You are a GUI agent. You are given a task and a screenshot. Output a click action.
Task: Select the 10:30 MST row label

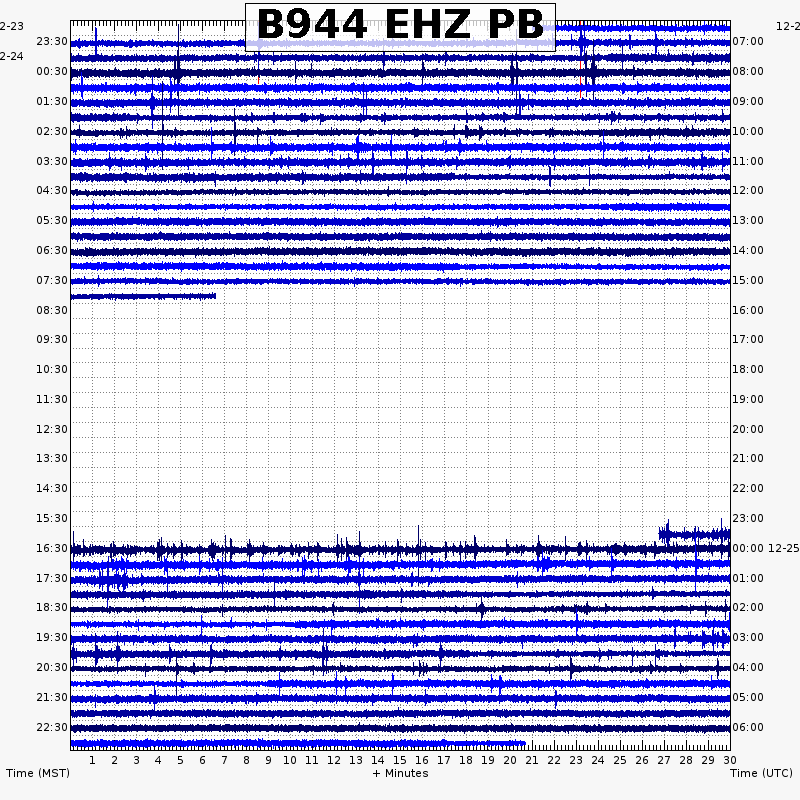click(x=52, y=369)
